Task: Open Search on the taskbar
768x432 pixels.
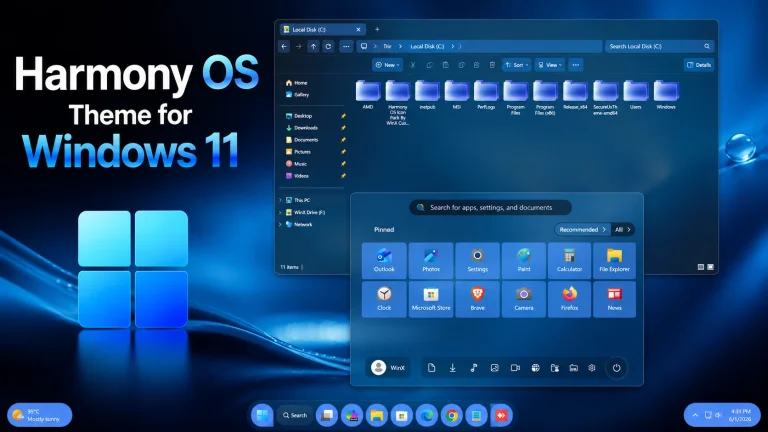Action: [295, 415]
